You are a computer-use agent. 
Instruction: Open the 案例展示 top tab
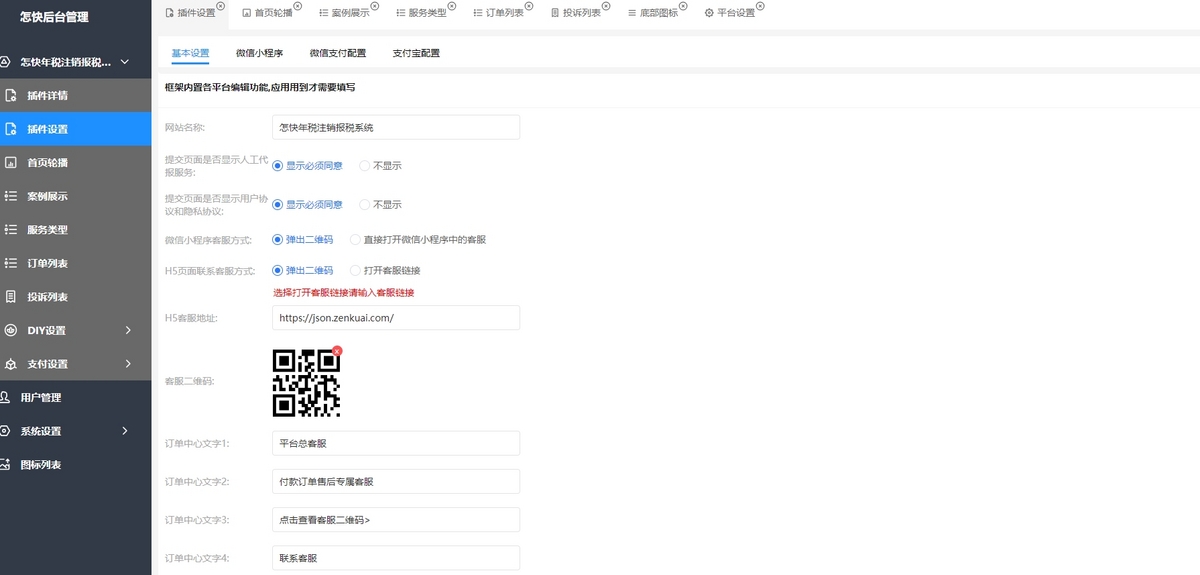pyautogui.click(x=344, y=13)
